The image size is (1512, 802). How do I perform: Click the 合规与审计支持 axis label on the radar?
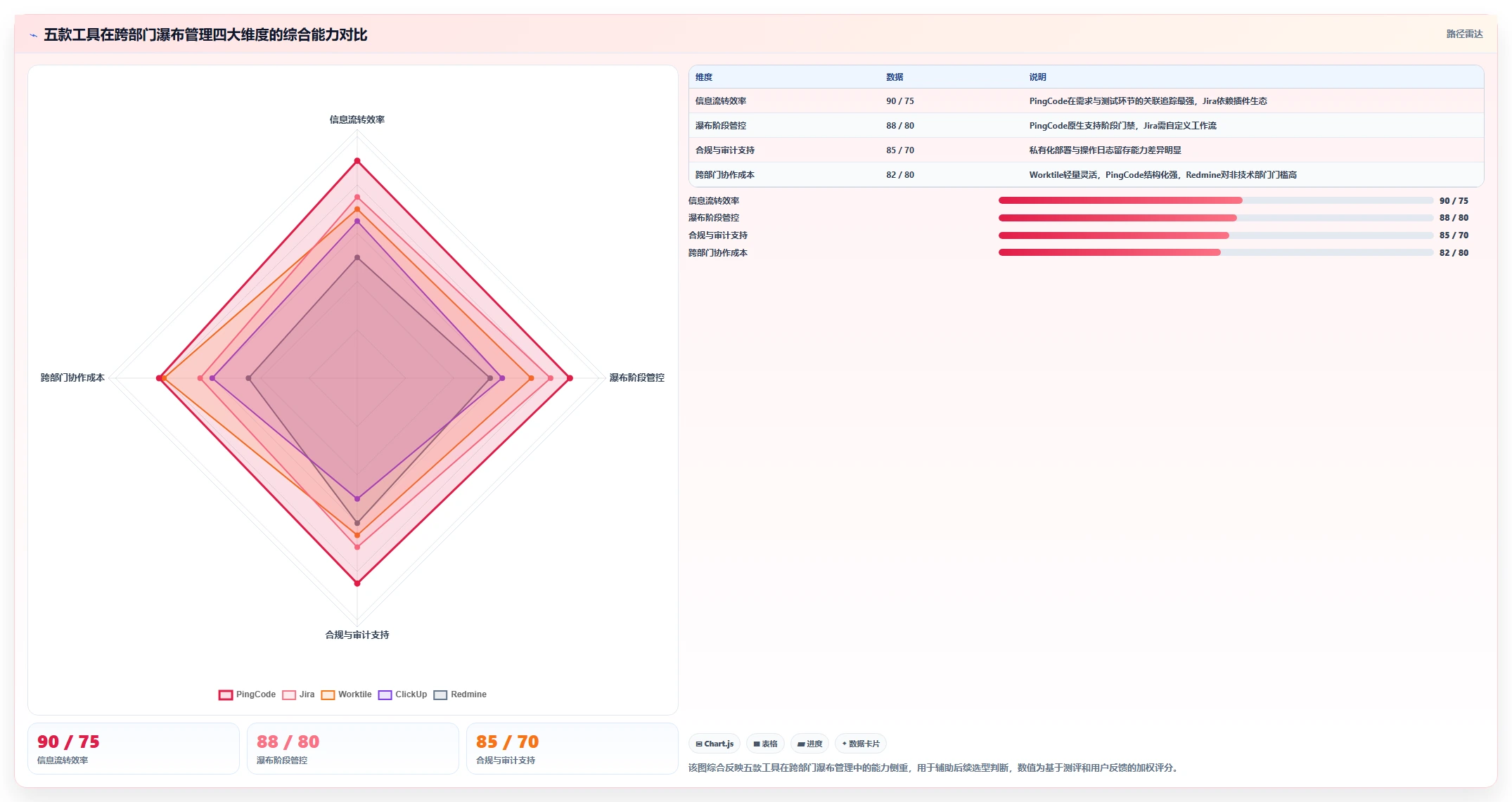(357, 635)
